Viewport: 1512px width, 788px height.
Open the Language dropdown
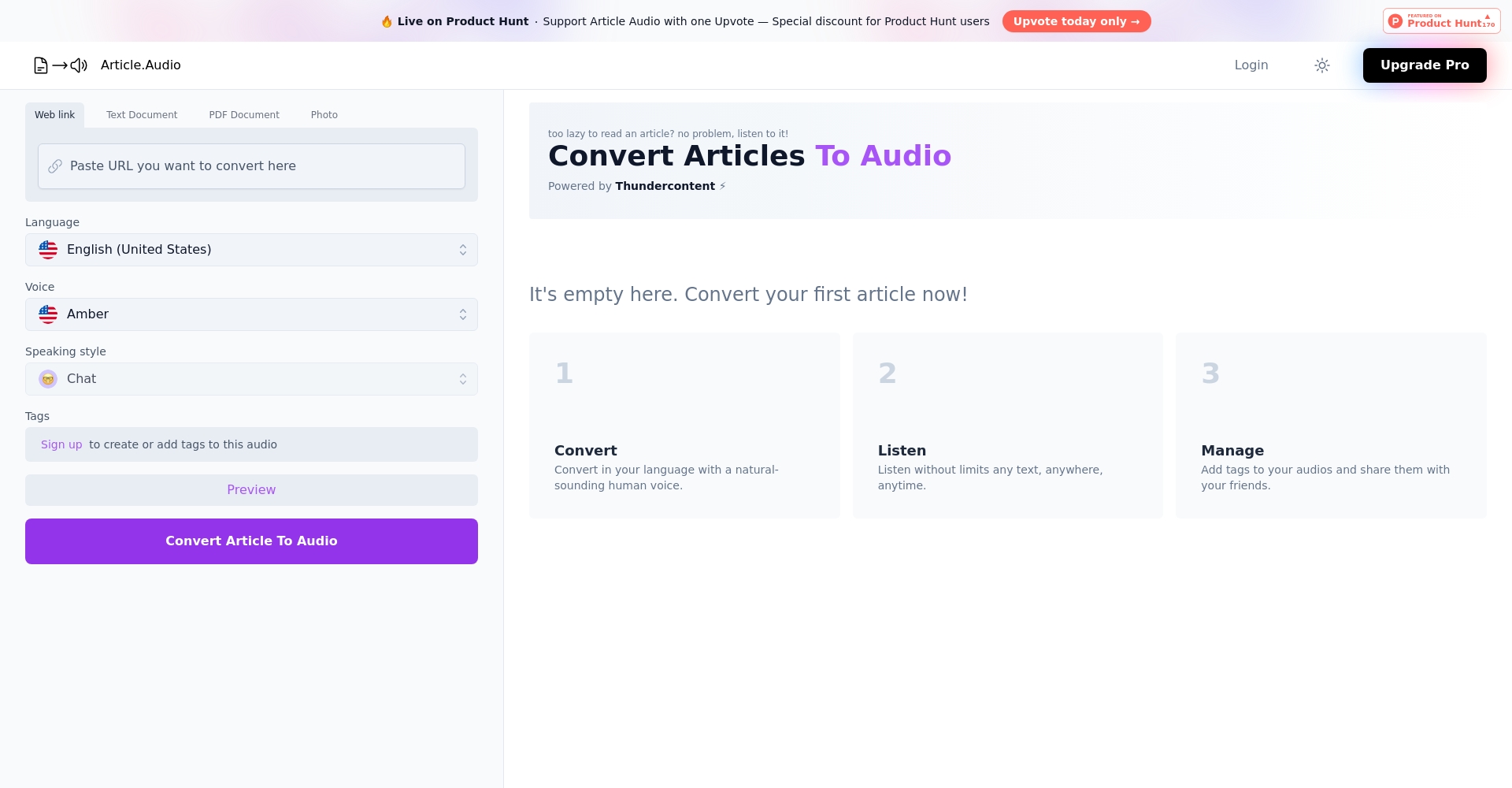(251, 249)
